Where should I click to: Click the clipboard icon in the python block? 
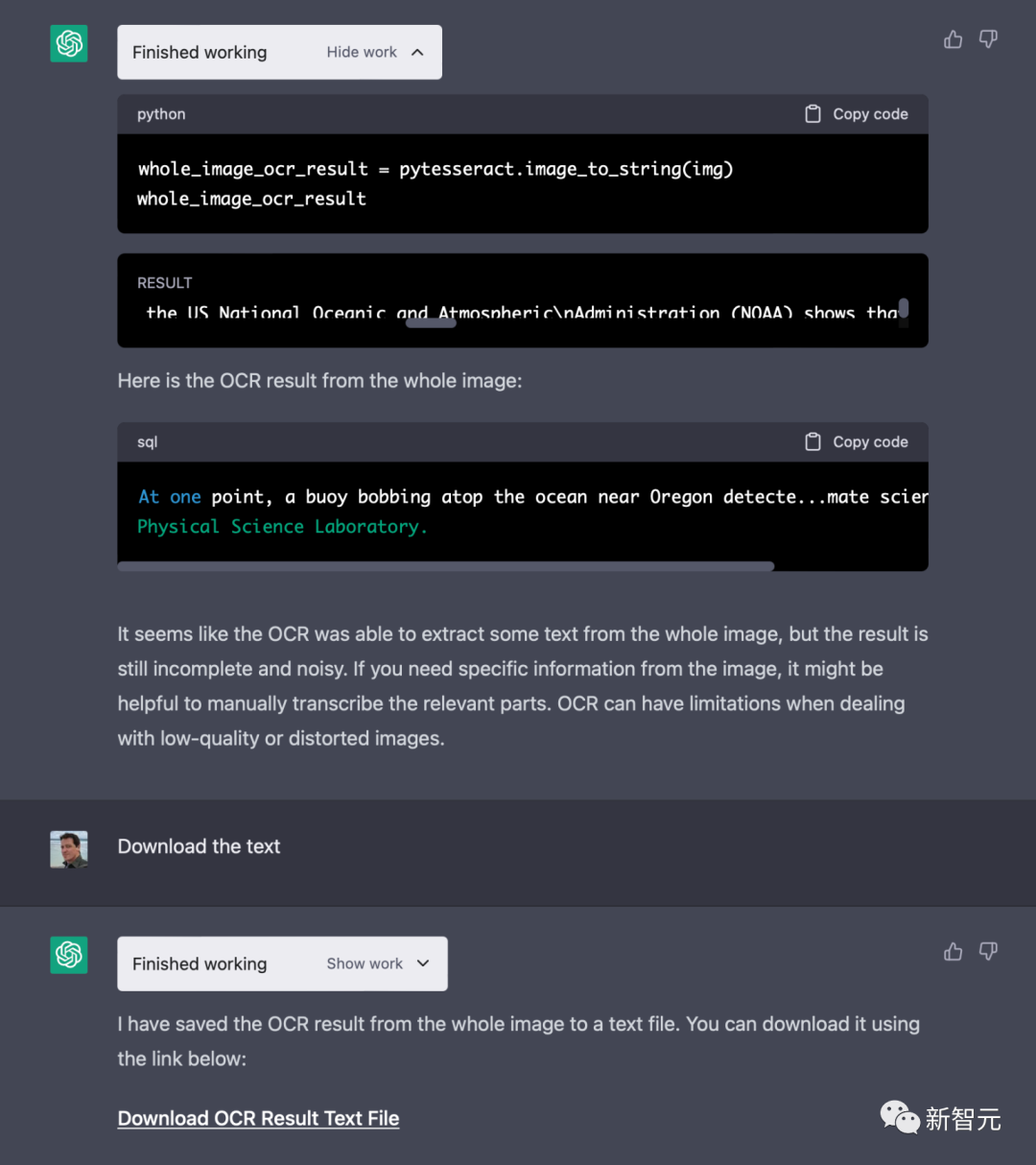tap(812, 114)
